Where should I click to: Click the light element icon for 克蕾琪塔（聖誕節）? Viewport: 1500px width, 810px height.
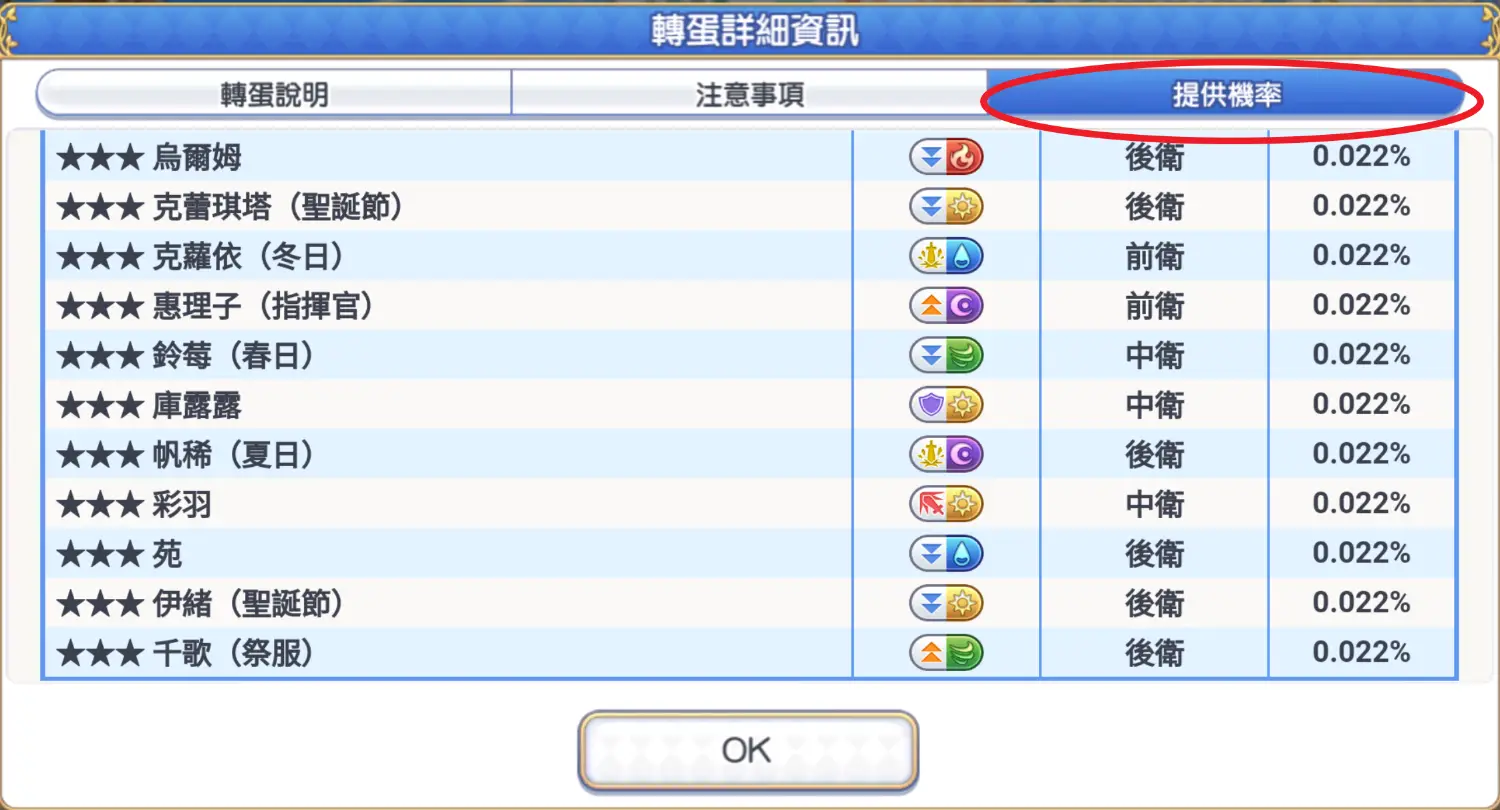(965, 207)
